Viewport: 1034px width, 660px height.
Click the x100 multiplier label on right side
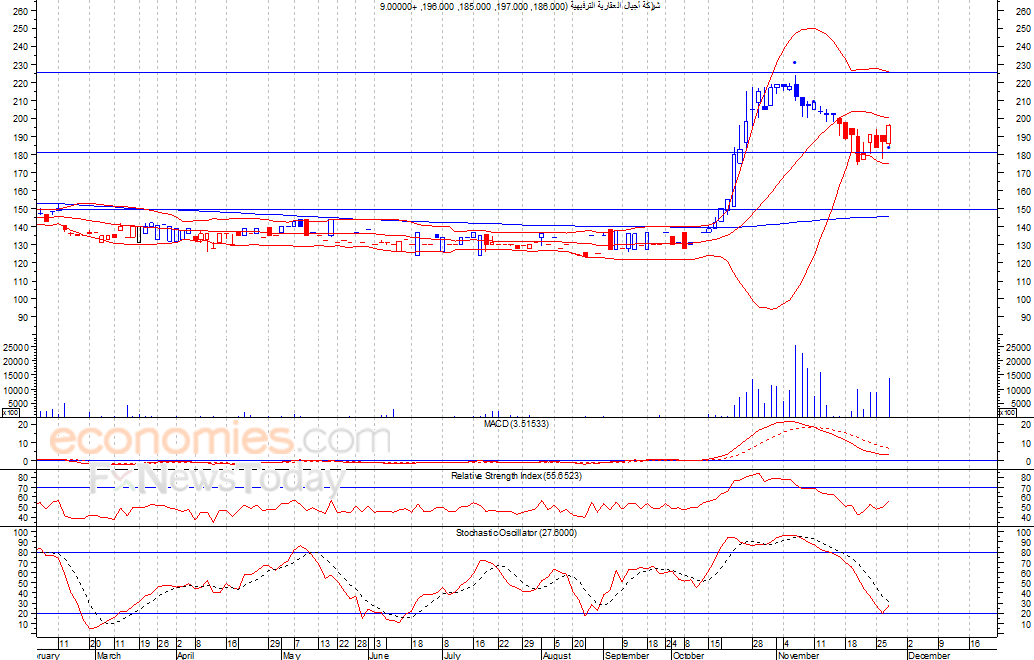pyautogui.click(x=1008, y=413)
